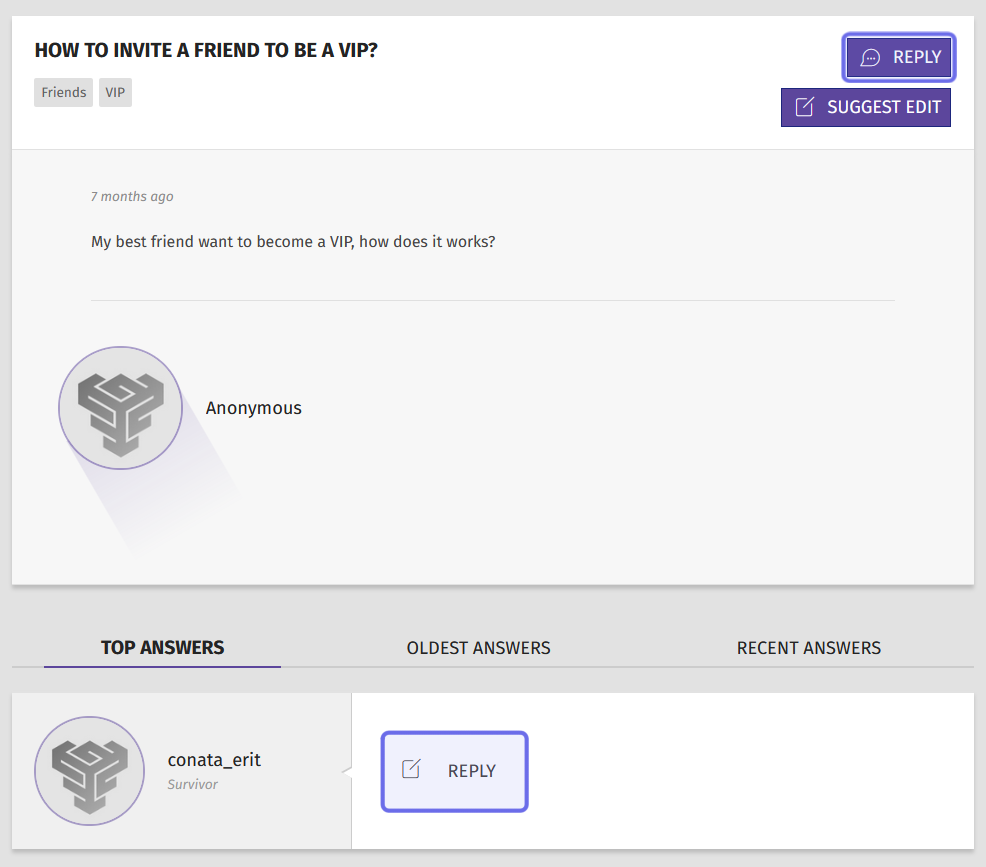This screenshot has height=867, width=986.
Task: Click the question title heading
Action: 206,50
